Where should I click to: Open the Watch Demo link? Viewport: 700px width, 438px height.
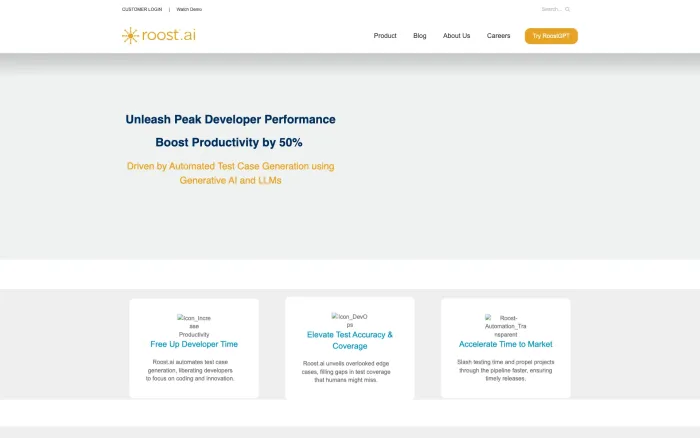point(189,9)
